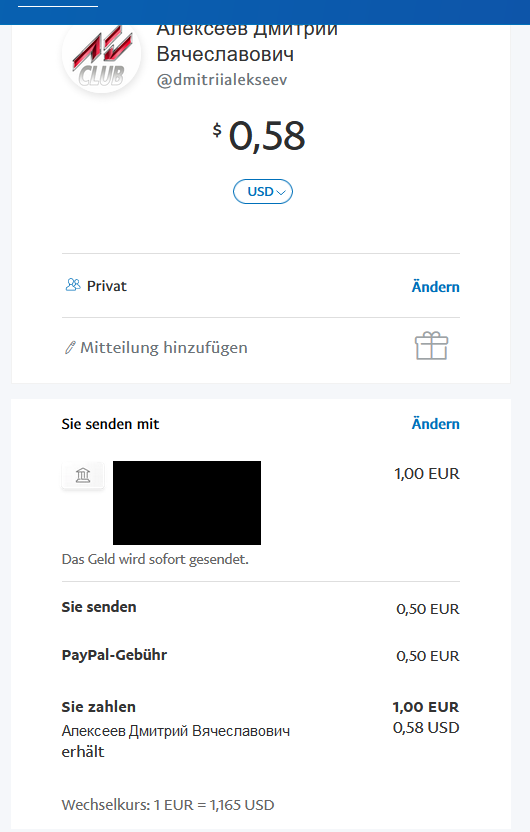Click the PayPal-Gebühr fee label
Image resolution: width=530 pixels, height=832 pixels.
114,655
